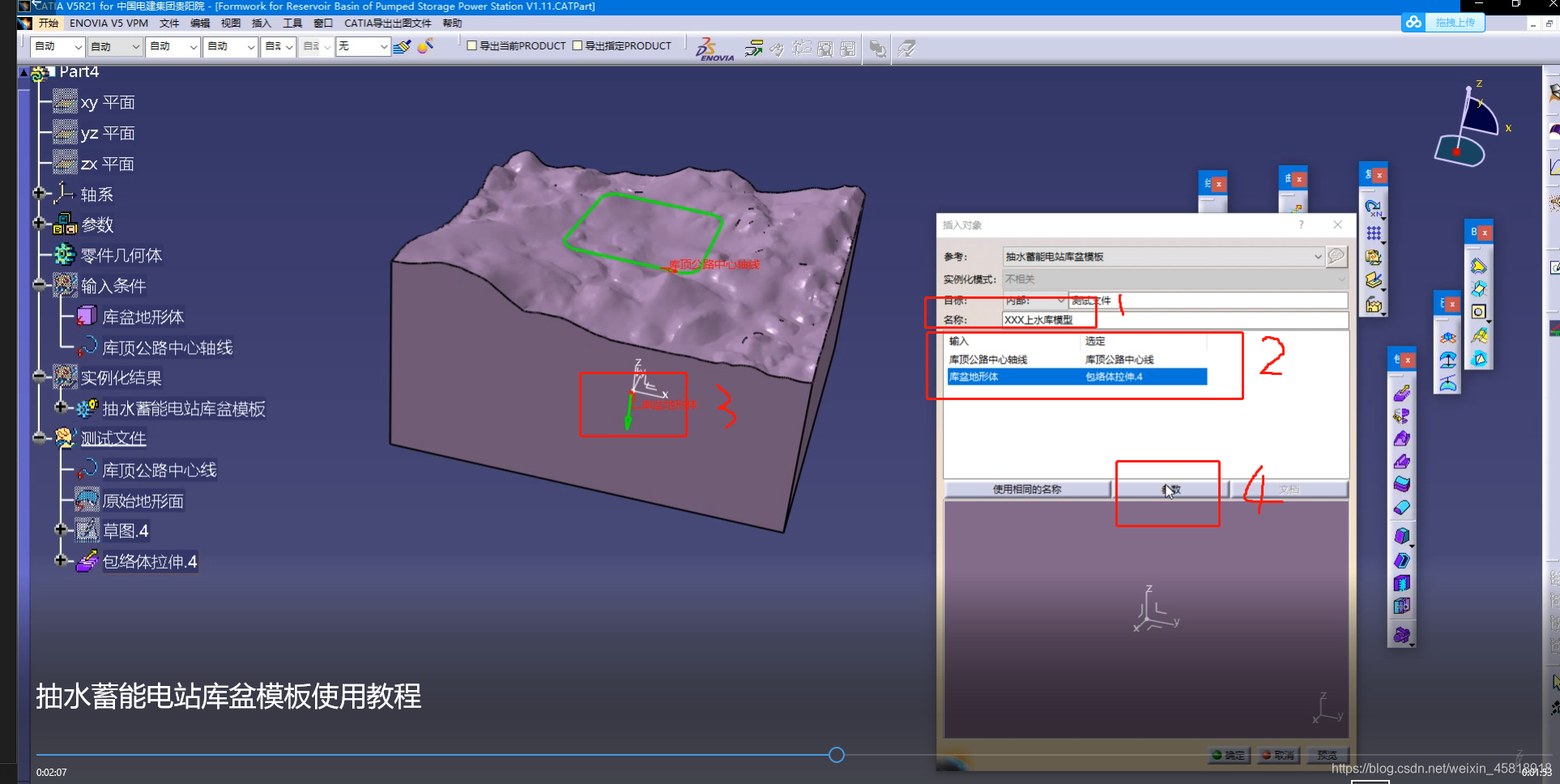
Task: Enable the 导出当前PRODUCT checkbox
Action: [x=471, y=46]
